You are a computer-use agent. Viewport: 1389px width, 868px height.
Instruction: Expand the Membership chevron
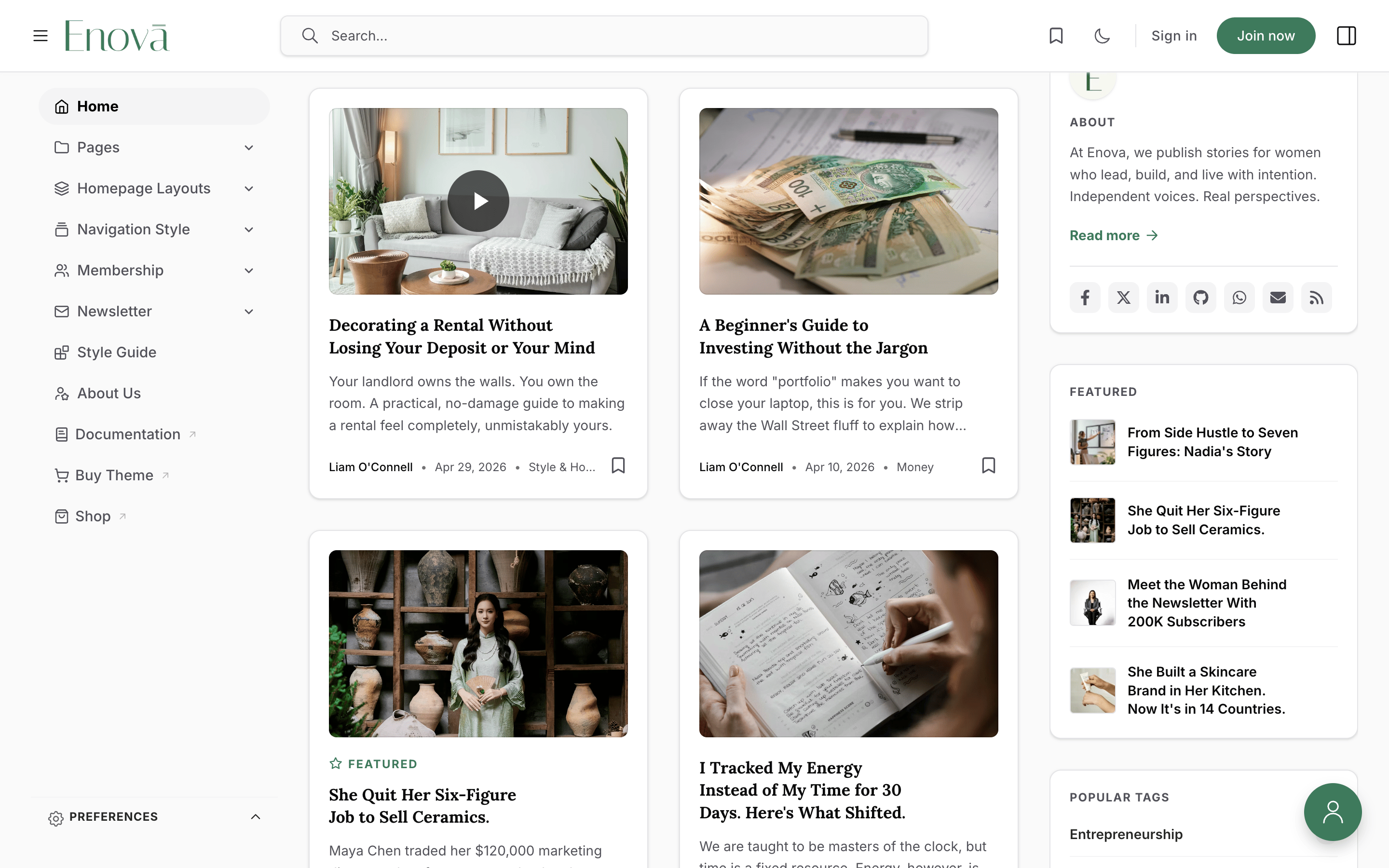click(248, 271)
